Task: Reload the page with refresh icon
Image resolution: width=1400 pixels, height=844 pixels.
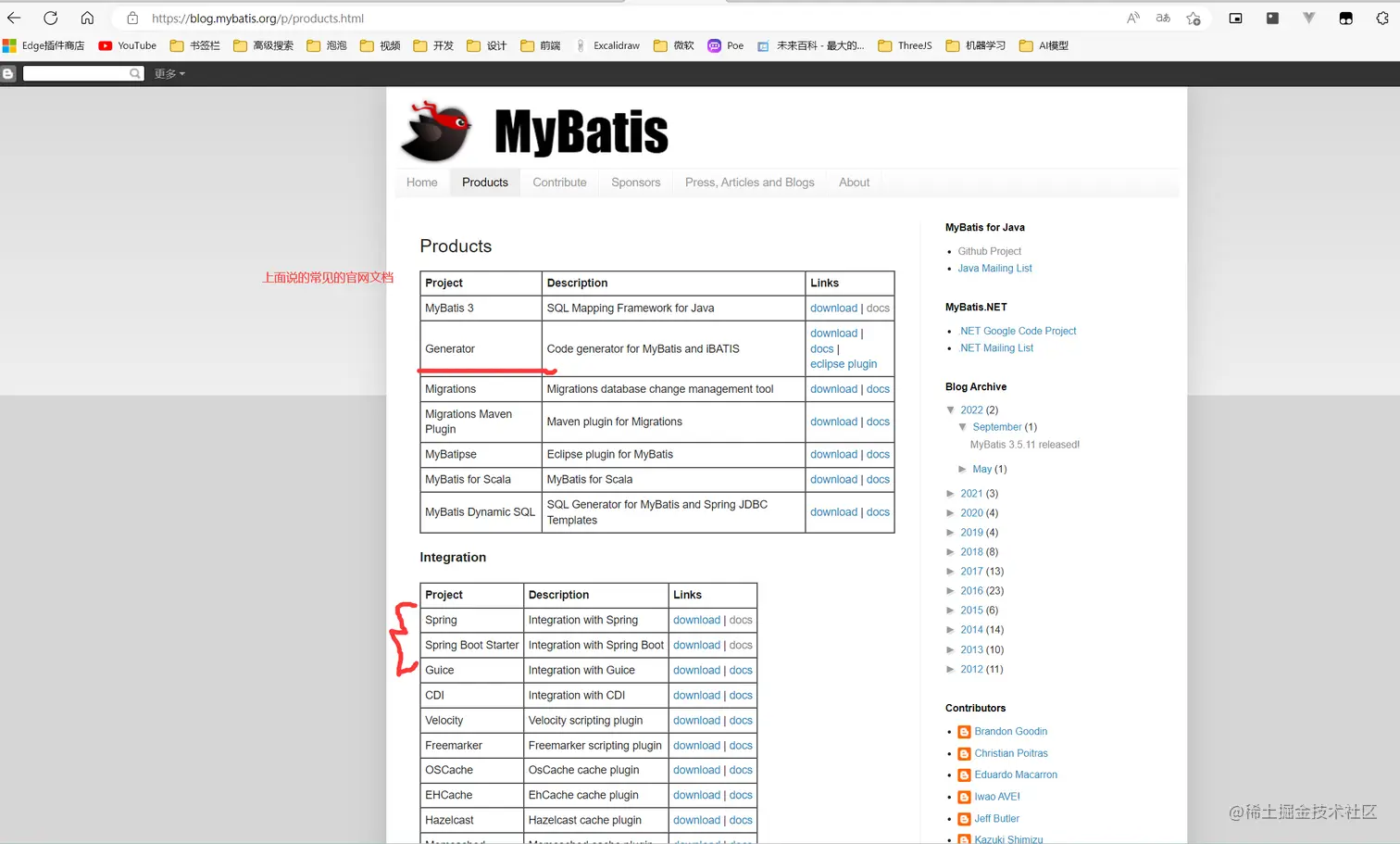Action: (x=51, y=18)
